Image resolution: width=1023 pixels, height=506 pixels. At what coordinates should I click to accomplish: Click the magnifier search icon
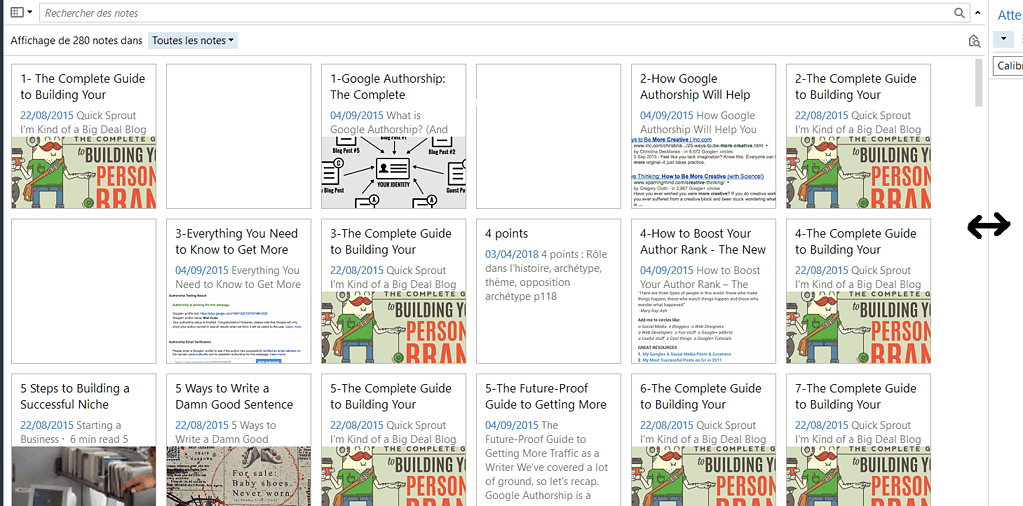click(960, 13)
